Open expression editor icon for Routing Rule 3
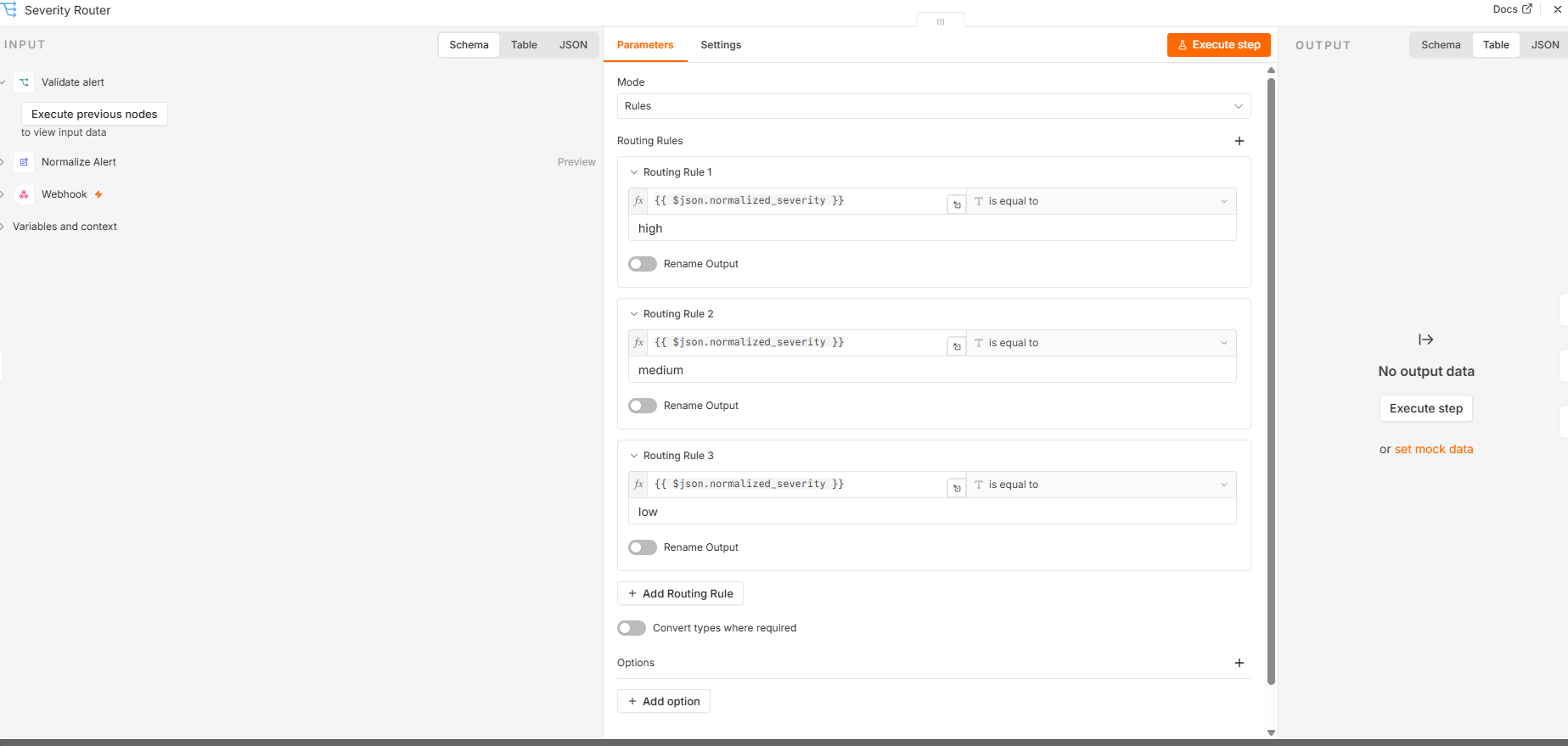This screenshot has width=1568, height=746. [957, 488]
